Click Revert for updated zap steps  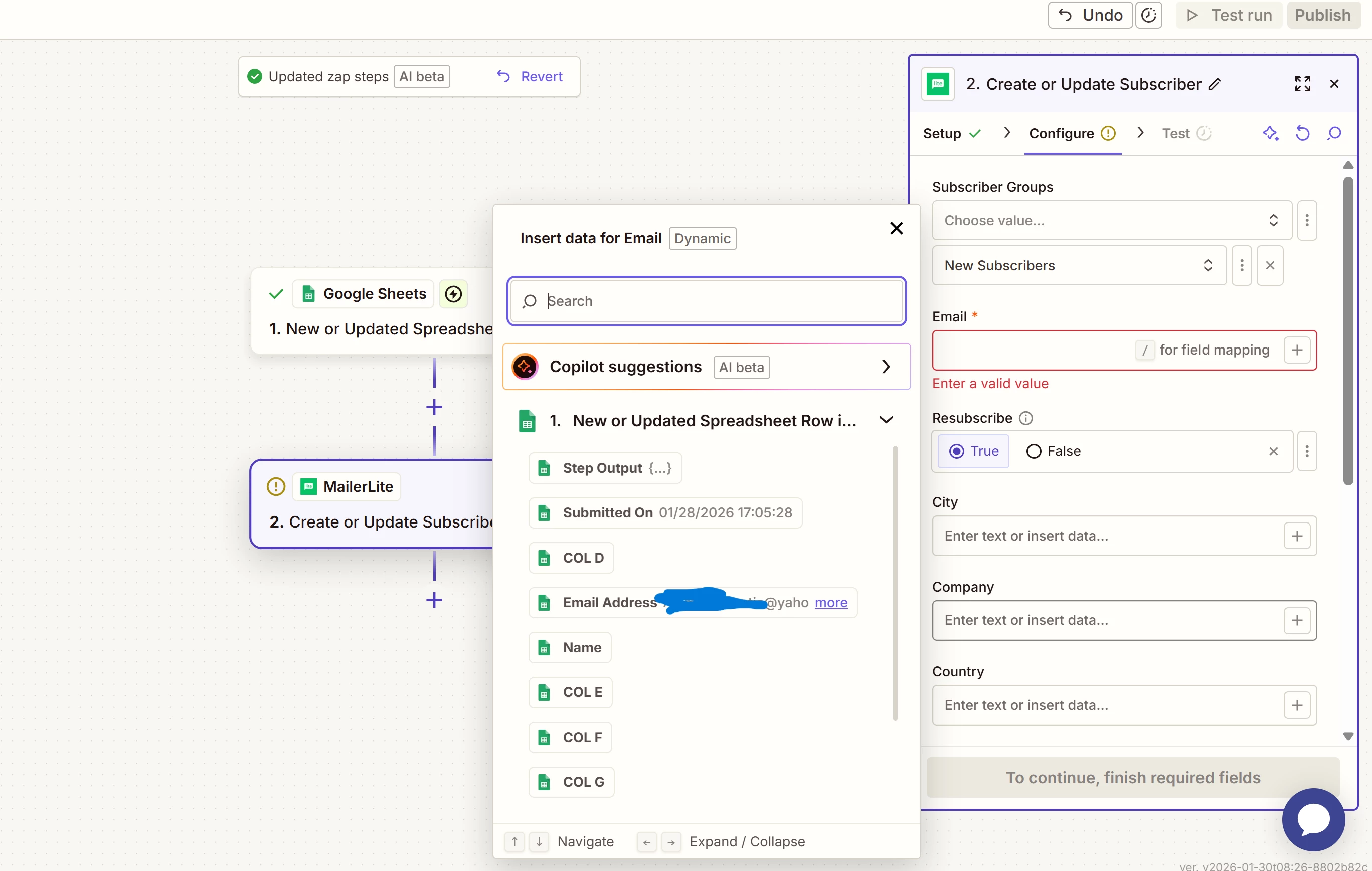click(x=530, y=76)
